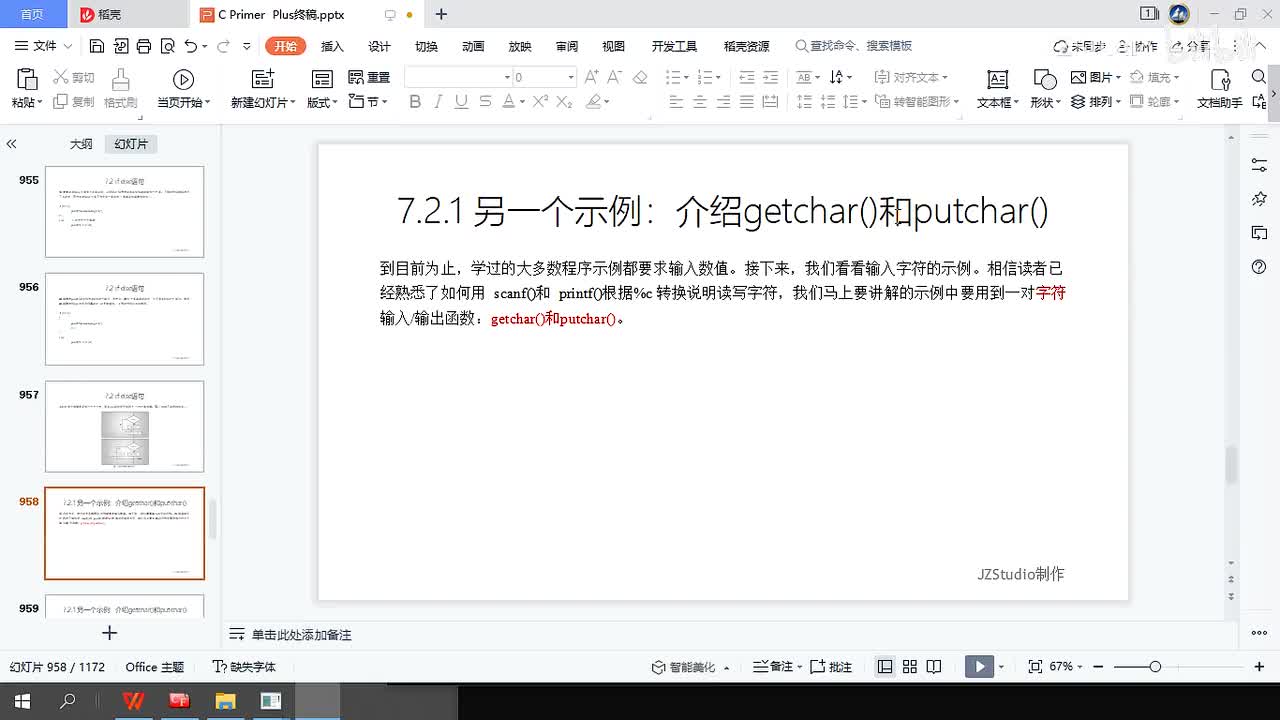Open Print Preview from quick toolbar

(x=167, y=46)
